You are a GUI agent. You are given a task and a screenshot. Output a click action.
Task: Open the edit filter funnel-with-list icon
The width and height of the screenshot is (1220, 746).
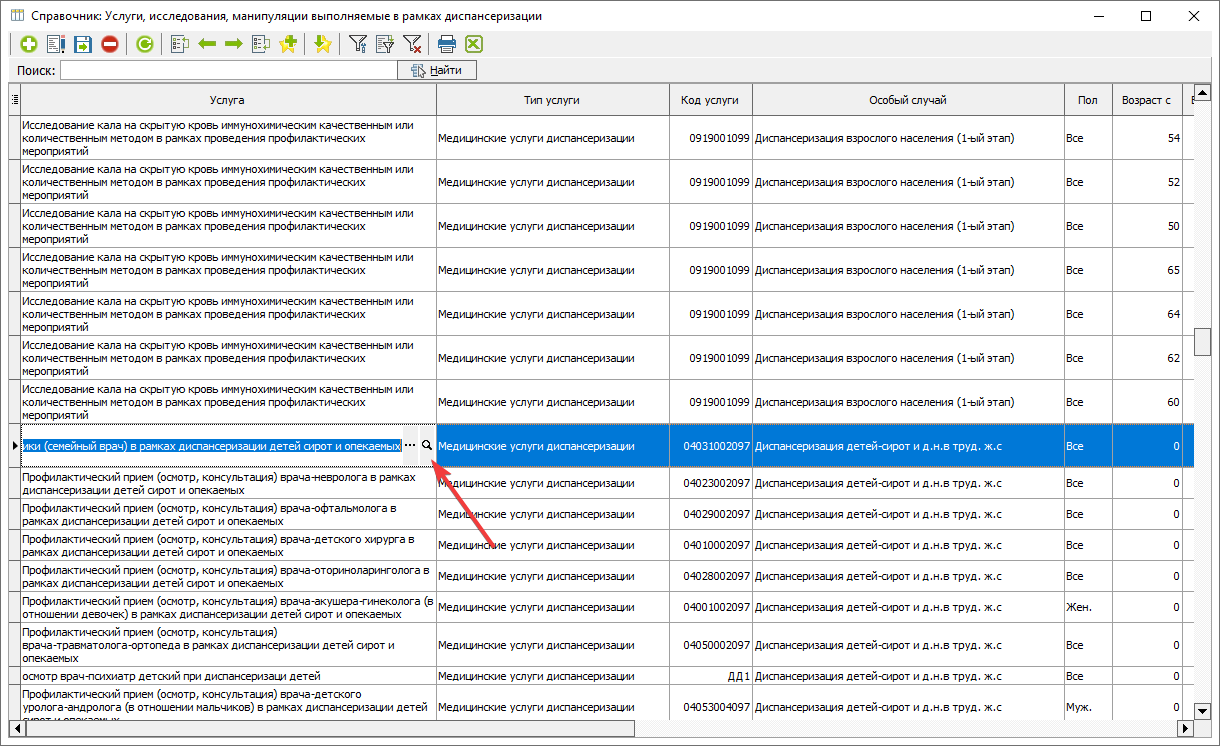[x=385, y=44]
